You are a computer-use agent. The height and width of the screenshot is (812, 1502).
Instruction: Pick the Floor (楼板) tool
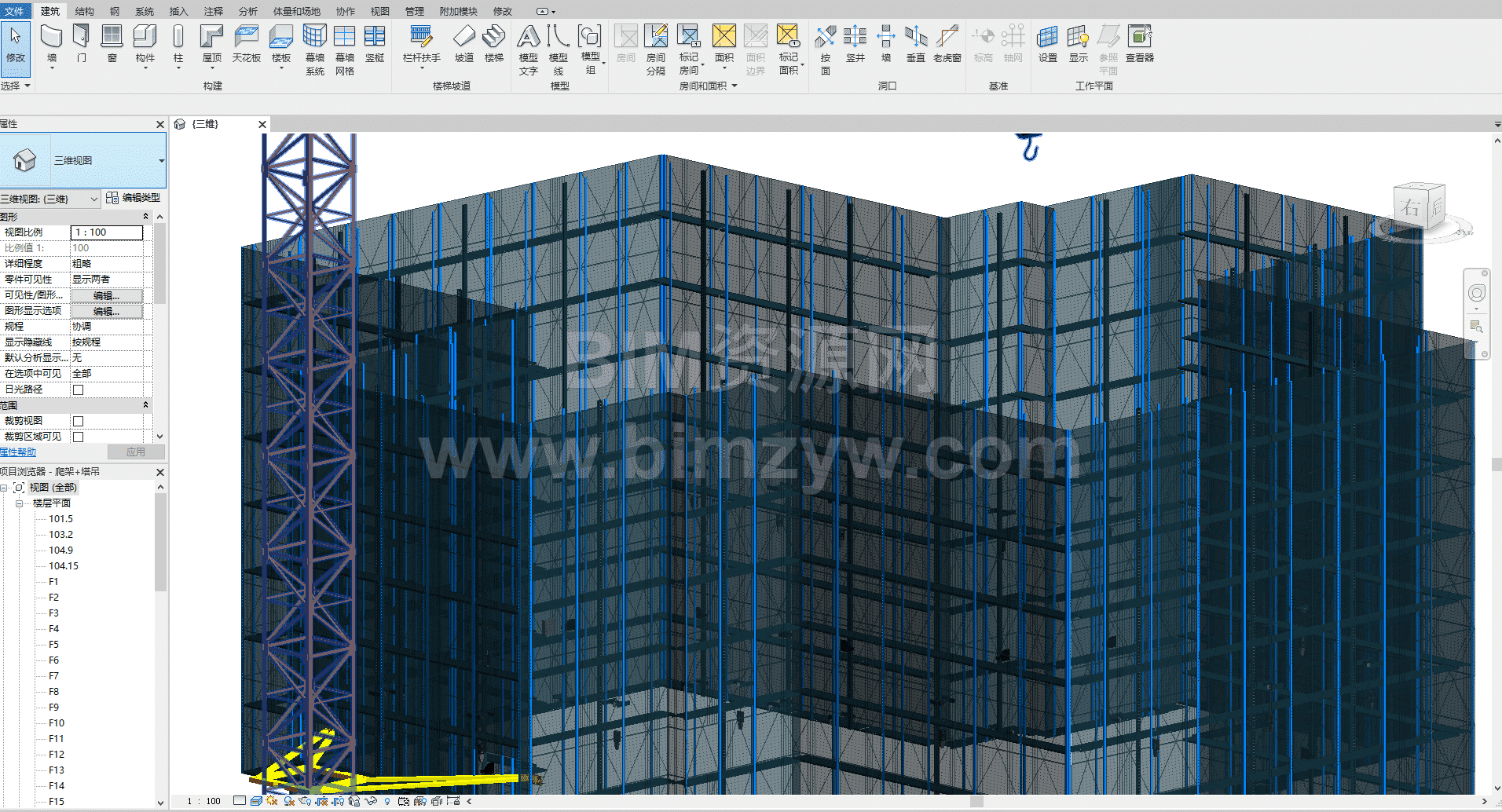tap(281, 44)
